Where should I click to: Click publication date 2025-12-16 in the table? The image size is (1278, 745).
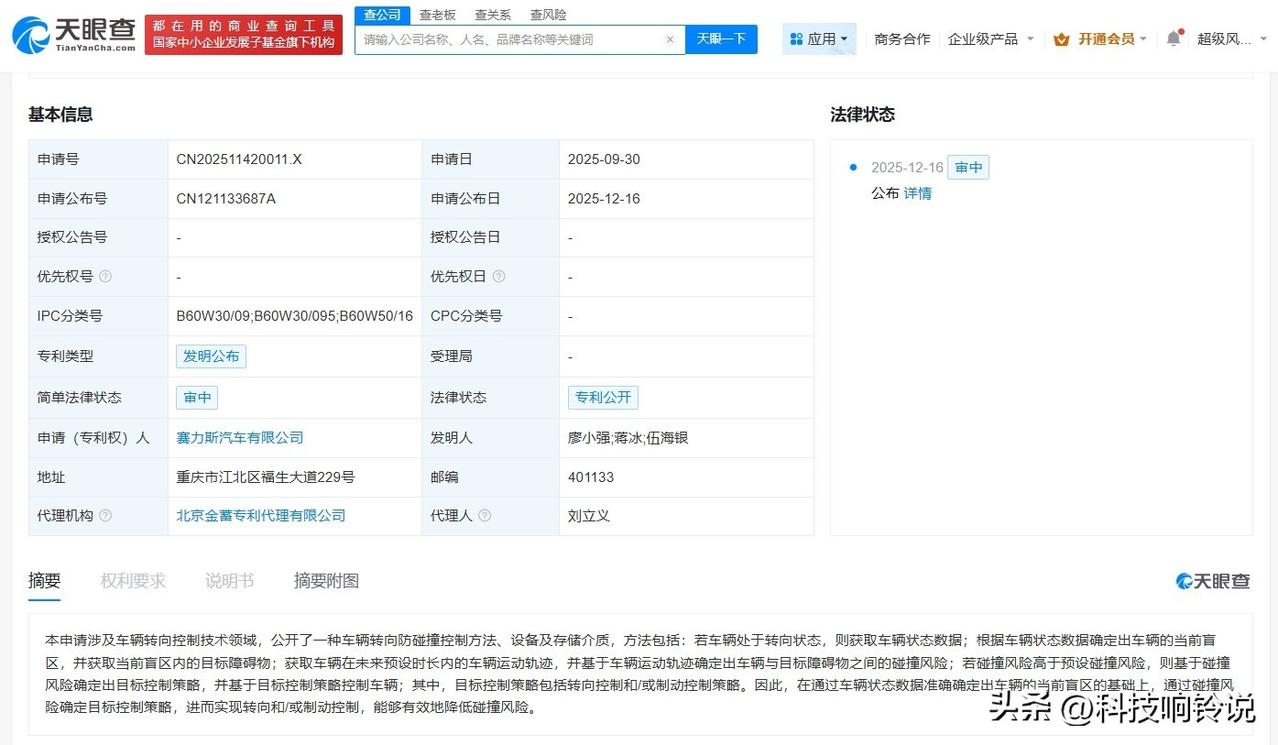604,198
